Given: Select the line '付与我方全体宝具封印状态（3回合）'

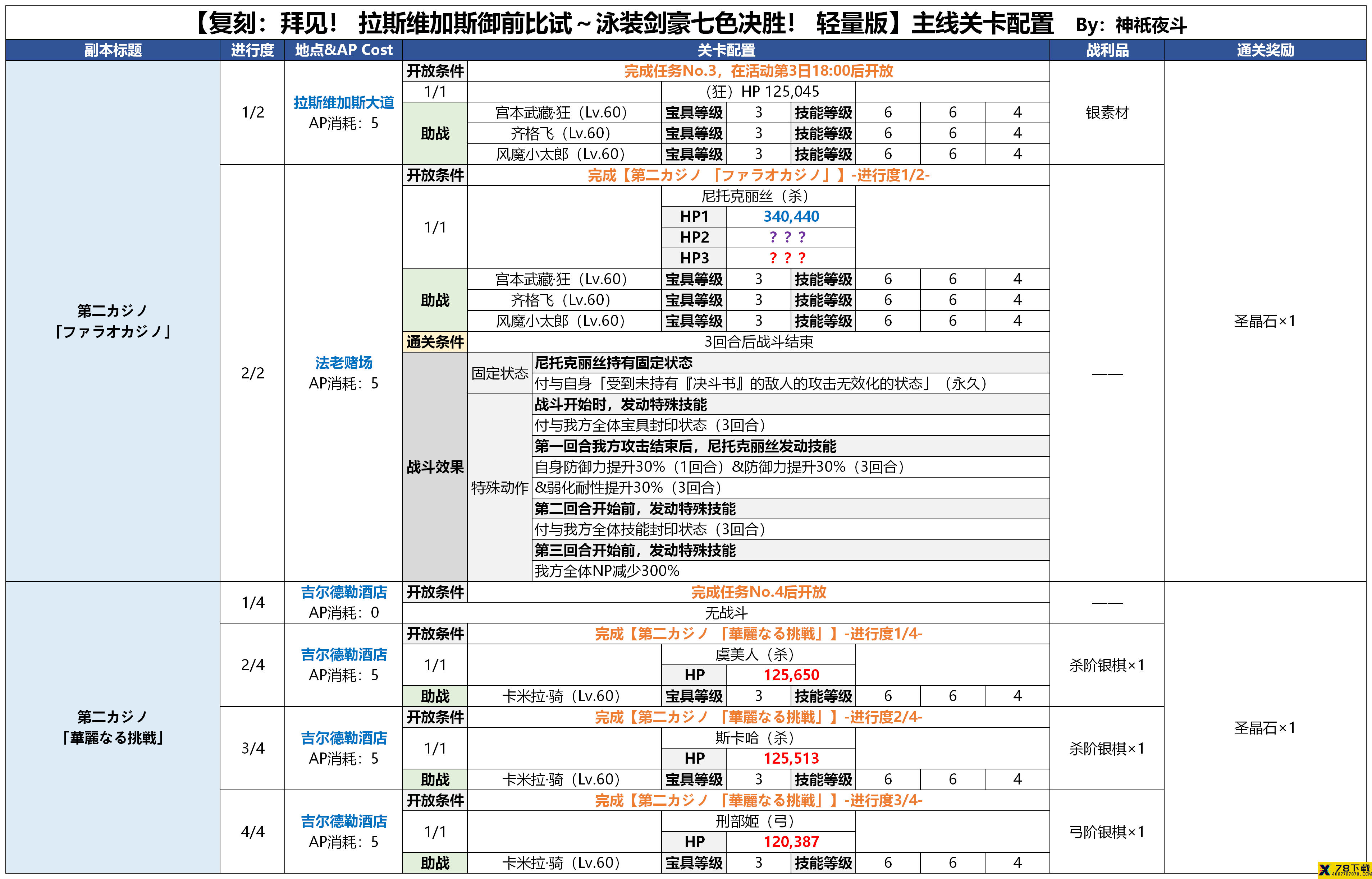Looking at the screenshot, I should click(653, 425).
